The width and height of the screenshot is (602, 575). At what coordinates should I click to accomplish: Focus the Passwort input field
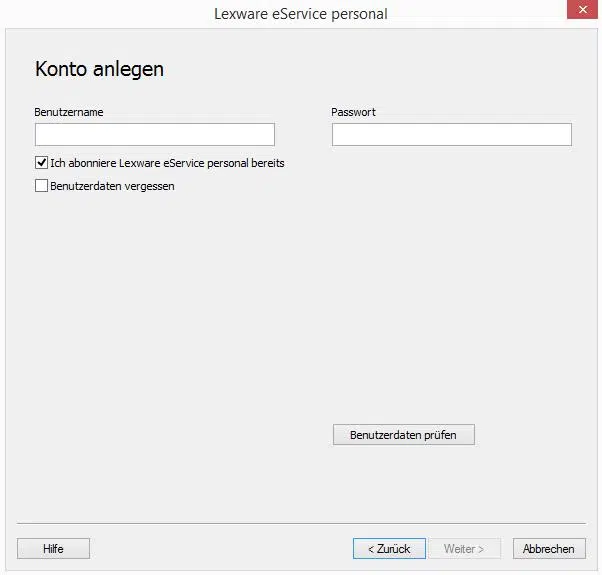pyautogui.click(x=452, y=134)
